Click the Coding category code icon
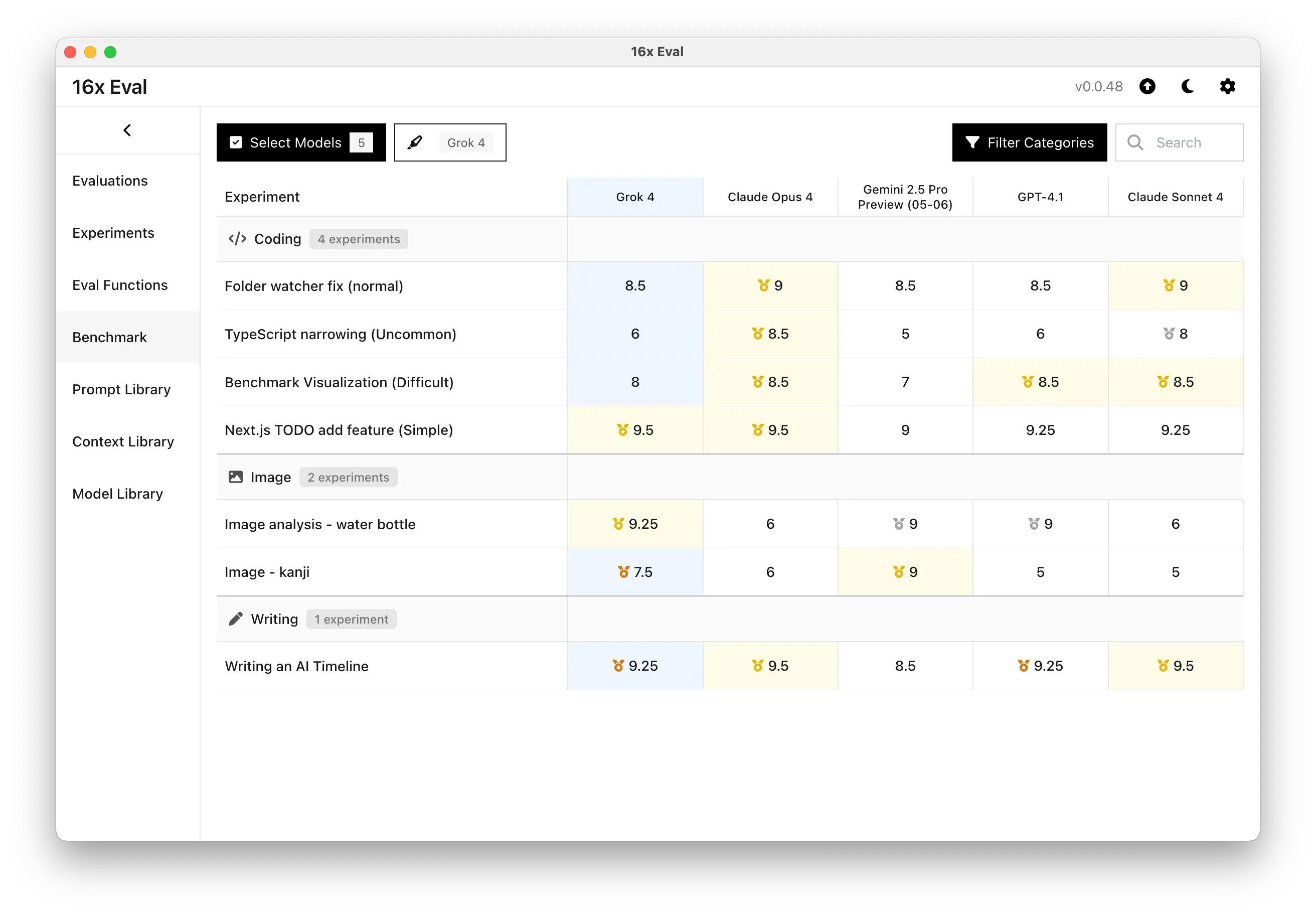1316x915 pixels. (237, 238)
